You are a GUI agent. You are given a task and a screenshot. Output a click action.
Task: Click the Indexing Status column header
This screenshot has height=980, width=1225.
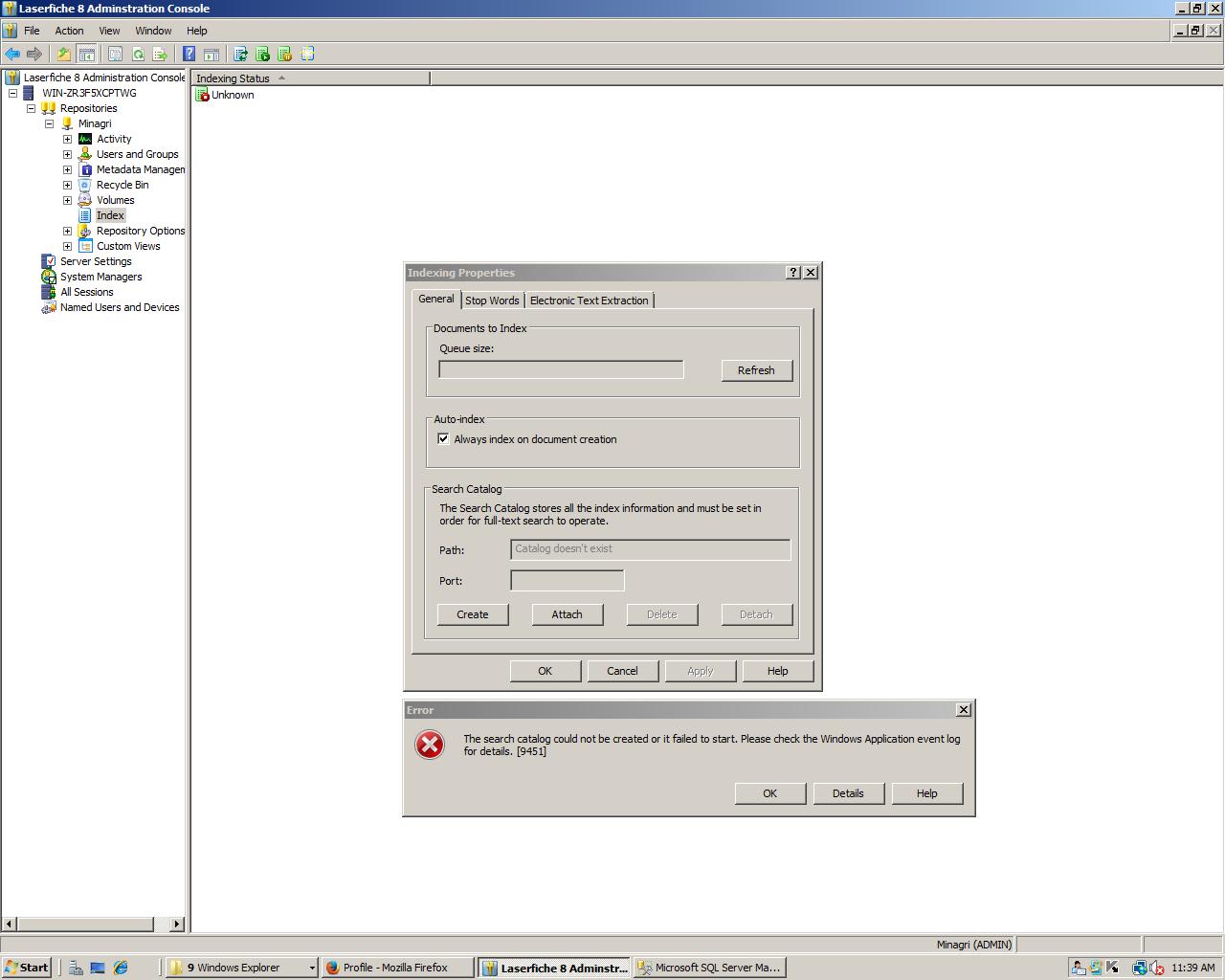(310, 78)
